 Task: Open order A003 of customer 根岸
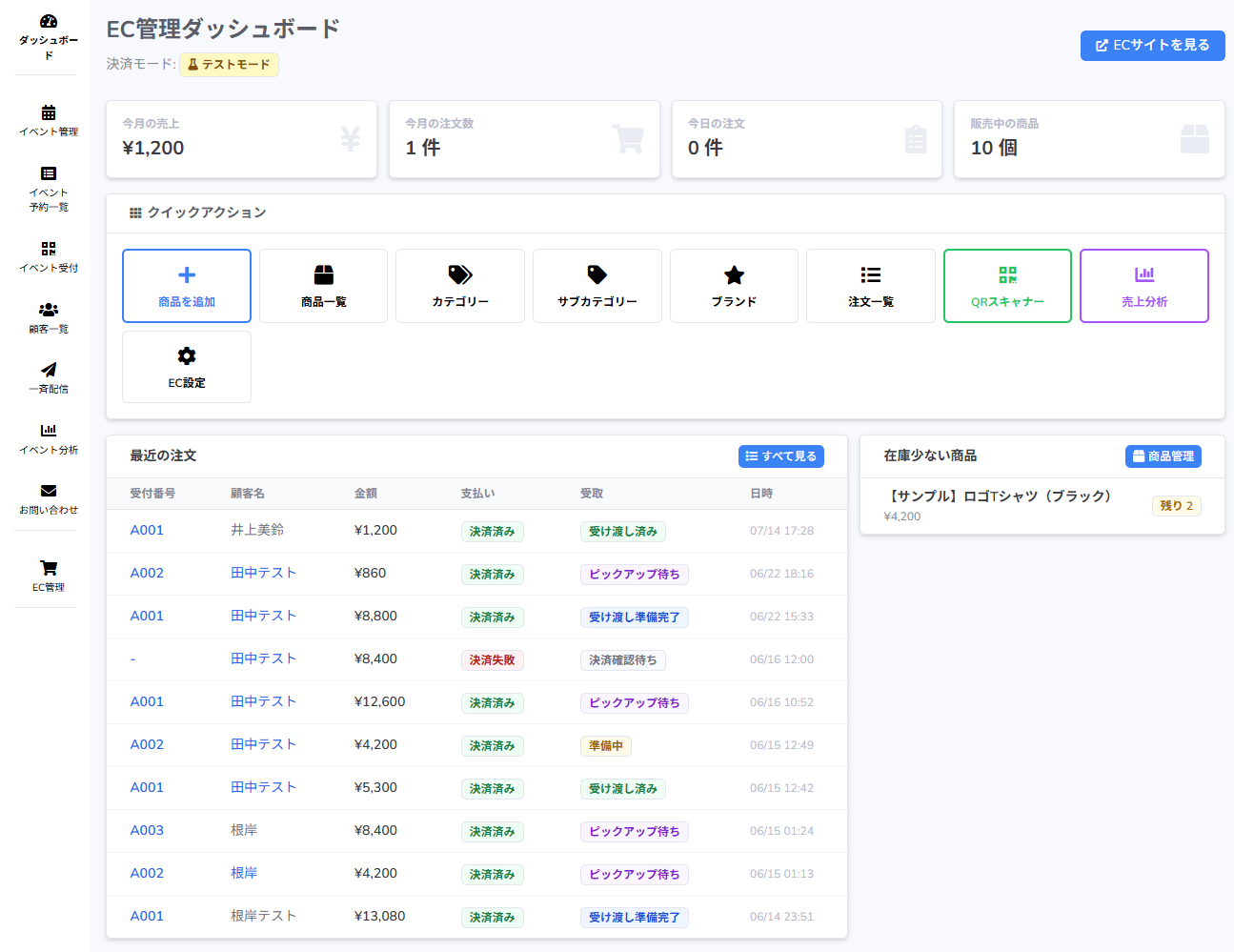147,830
